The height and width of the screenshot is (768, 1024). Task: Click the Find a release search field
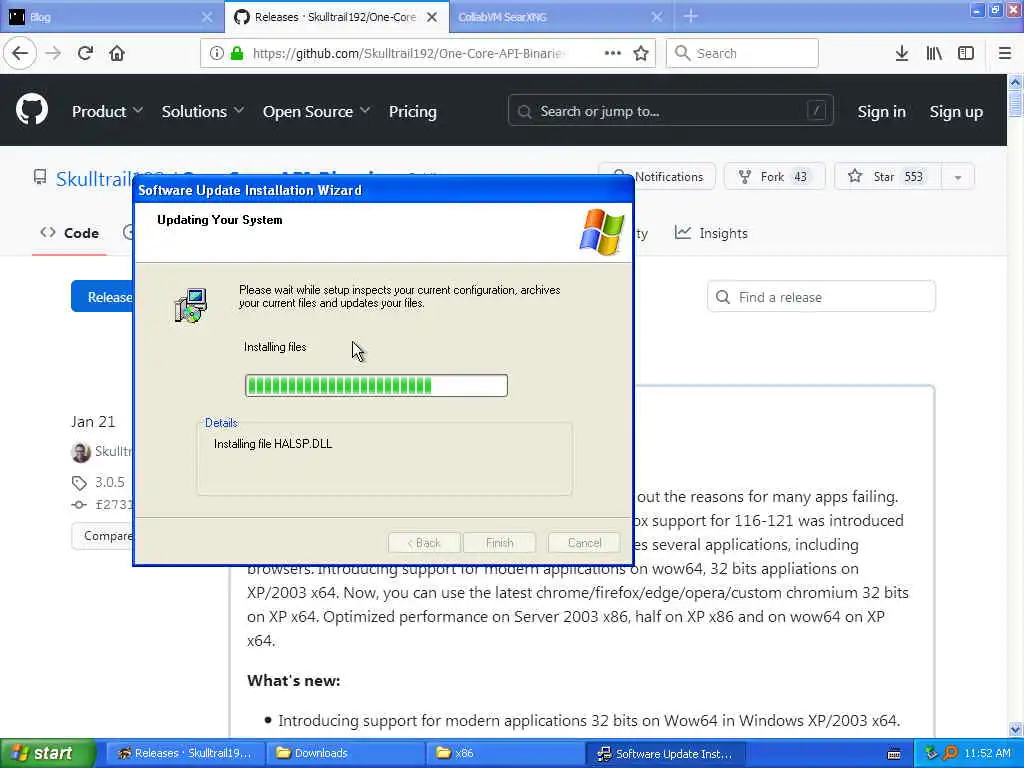pos(821,297)
